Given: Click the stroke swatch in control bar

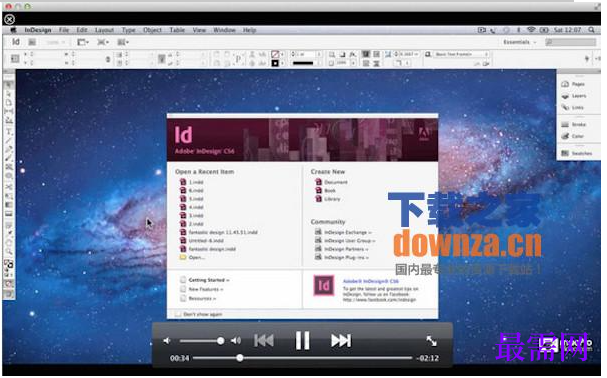Looking at the screenshot, I should coord(275,63).
